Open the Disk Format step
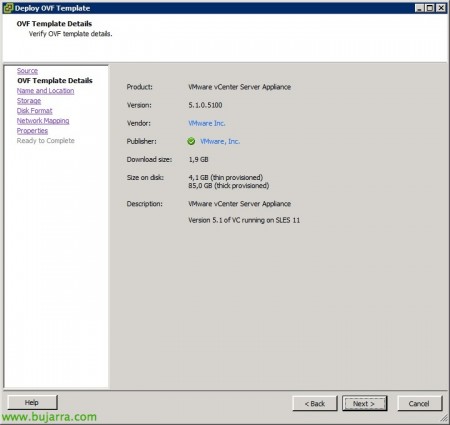Image resolution: width=450 pixels, height=425 pixels. point(35,111)
